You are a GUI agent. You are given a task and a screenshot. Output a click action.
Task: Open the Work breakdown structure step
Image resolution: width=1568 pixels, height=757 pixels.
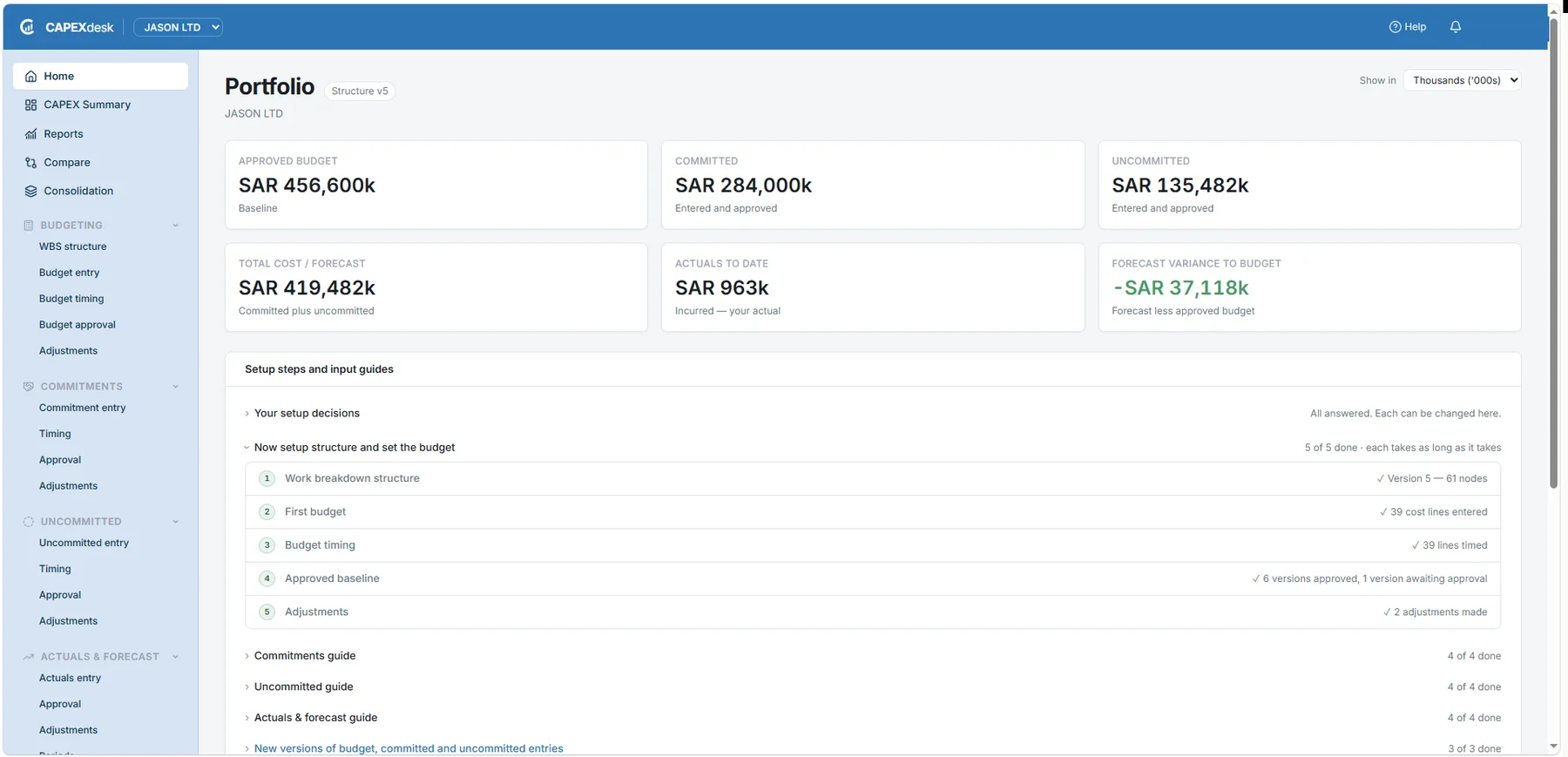(873, 478)
